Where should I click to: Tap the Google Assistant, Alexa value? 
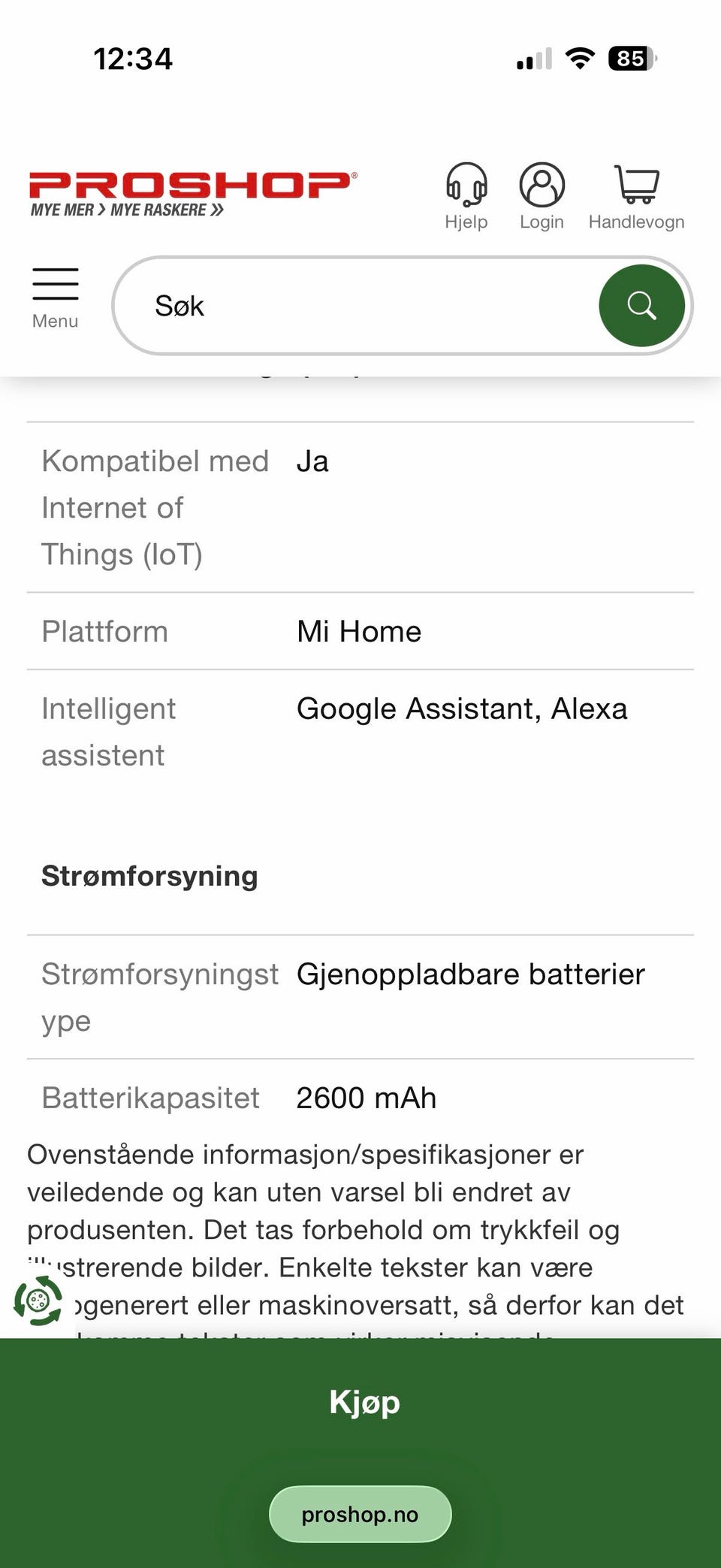[x=462, y=708]
